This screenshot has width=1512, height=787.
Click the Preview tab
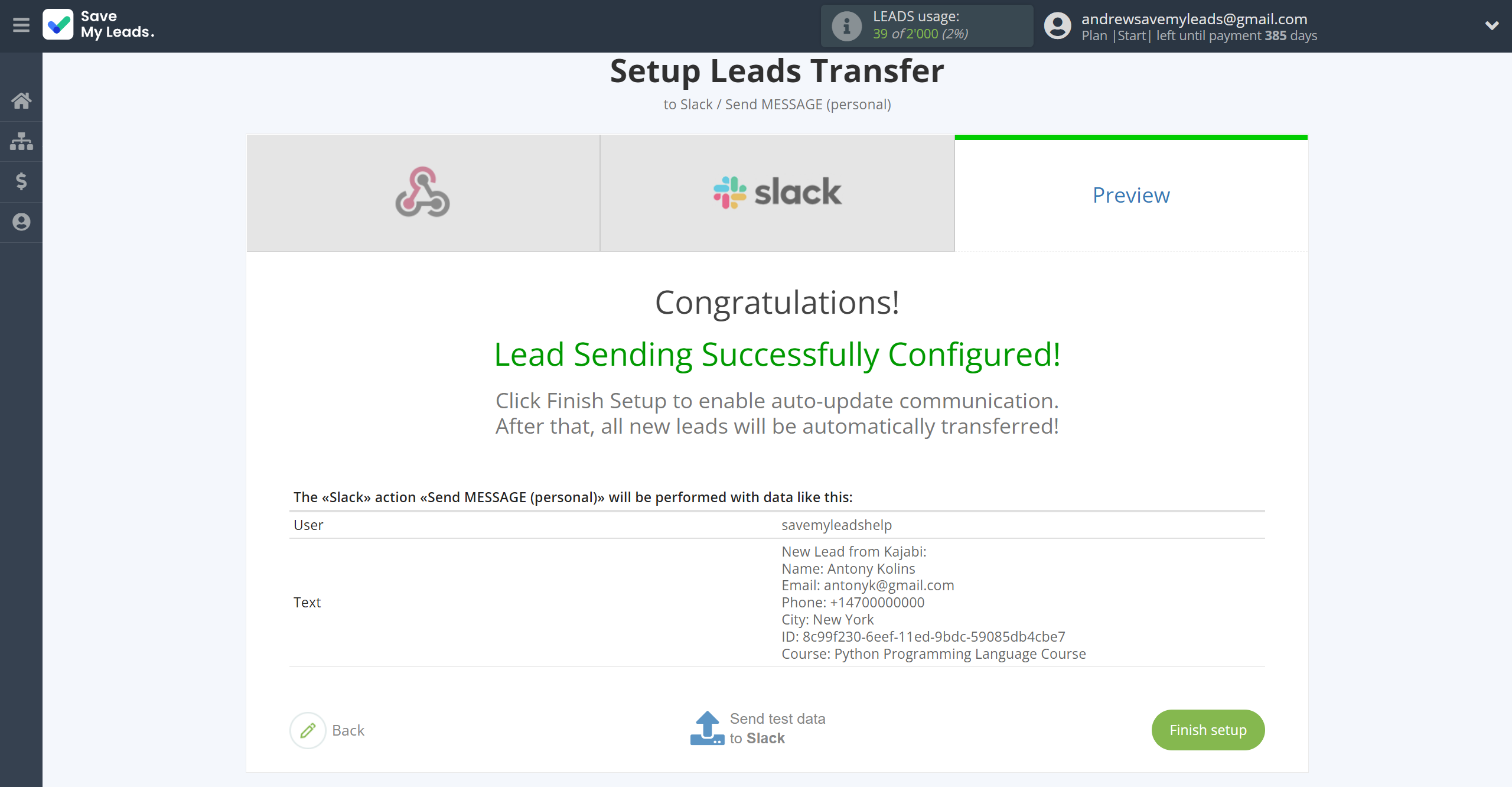(x=1130, y=194)
